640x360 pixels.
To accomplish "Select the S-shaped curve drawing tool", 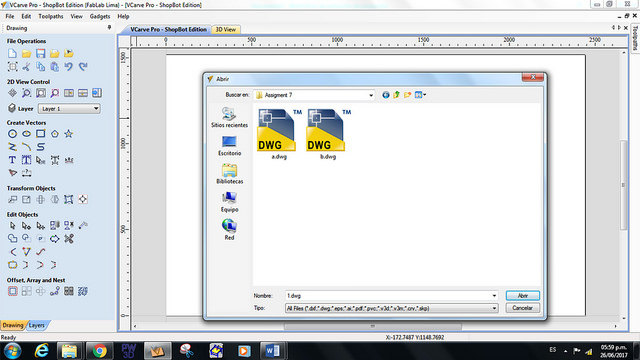I will click(40, 147).
